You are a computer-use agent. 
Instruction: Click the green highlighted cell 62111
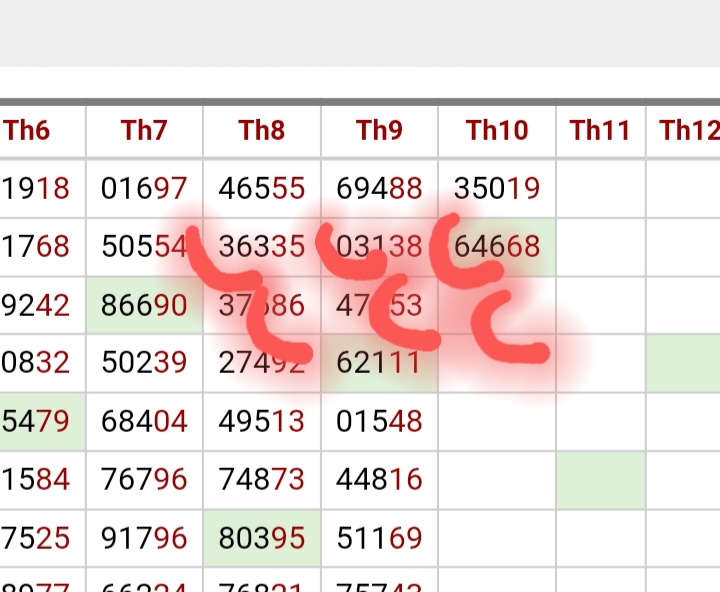pyautogui.click(x=379, y=363)
